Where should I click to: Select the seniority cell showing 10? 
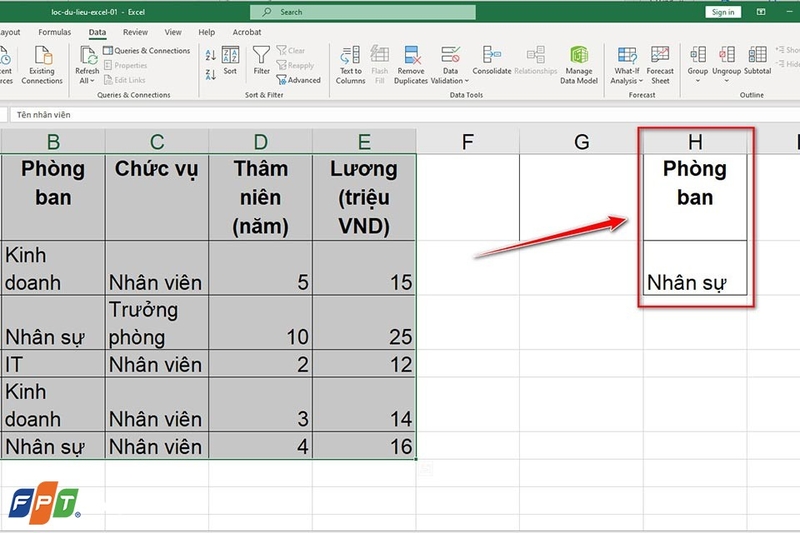(x=260, y=322)
